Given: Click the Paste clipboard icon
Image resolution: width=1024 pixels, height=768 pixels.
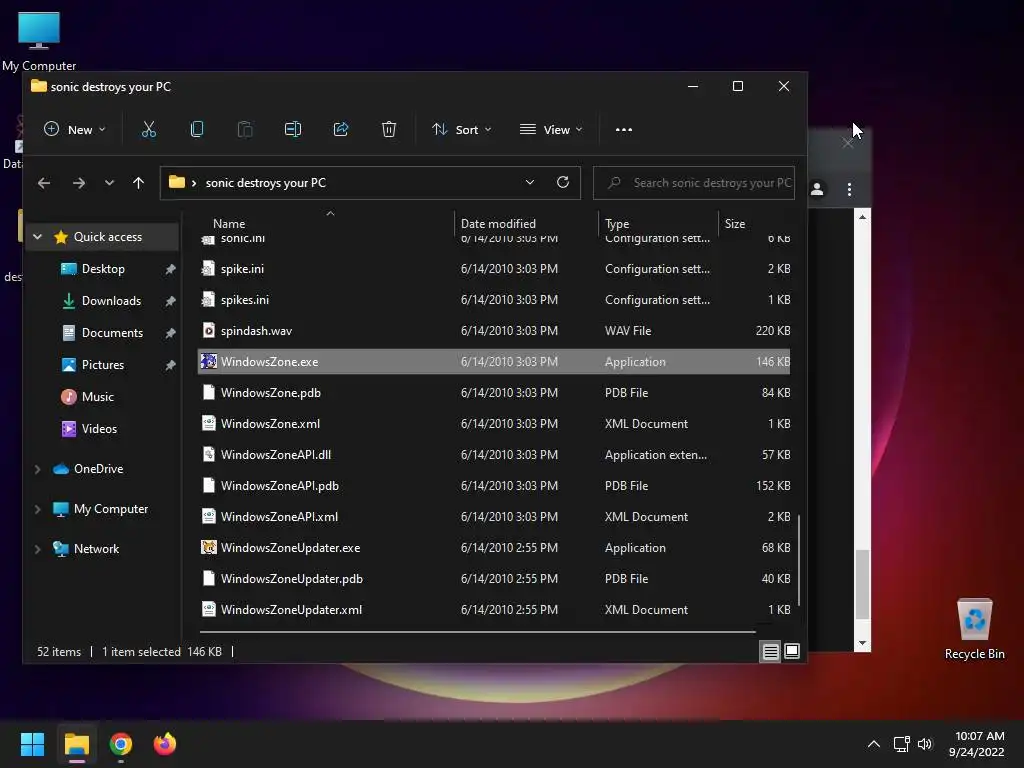Looking at the screenshot, I should (245, 129).
